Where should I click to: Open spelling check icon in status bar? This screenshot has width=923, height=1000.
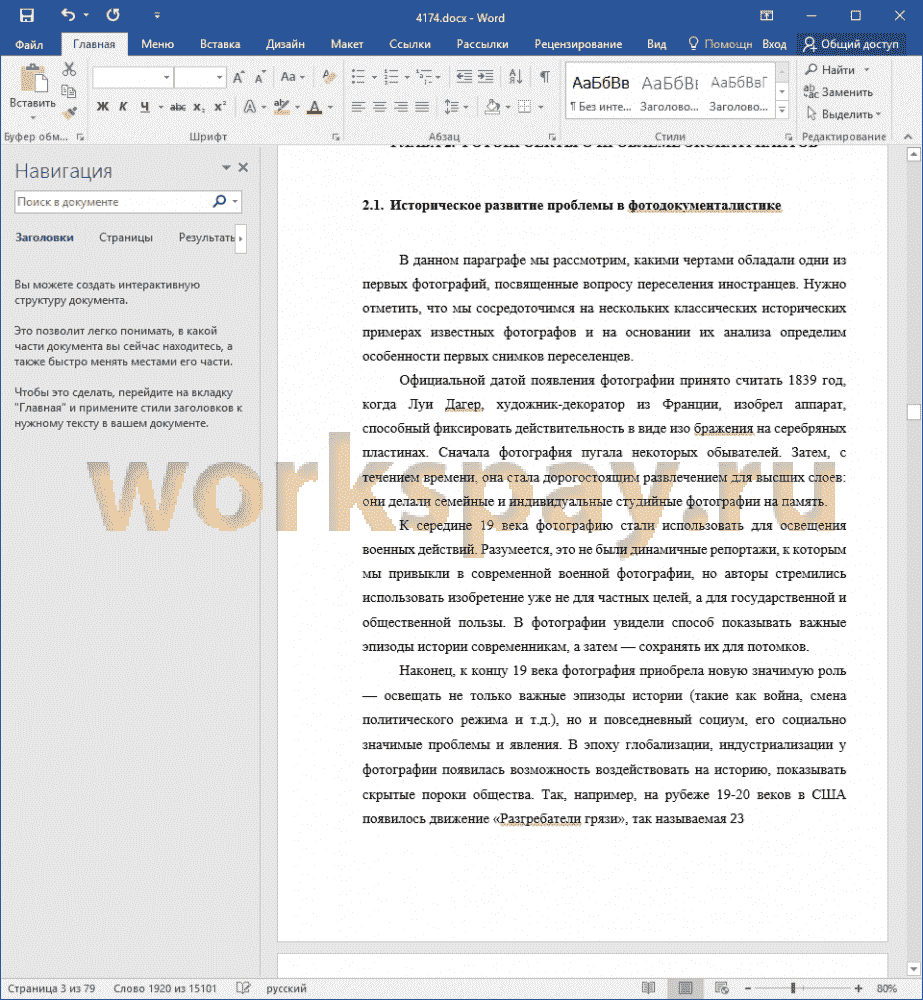(243, 988)
